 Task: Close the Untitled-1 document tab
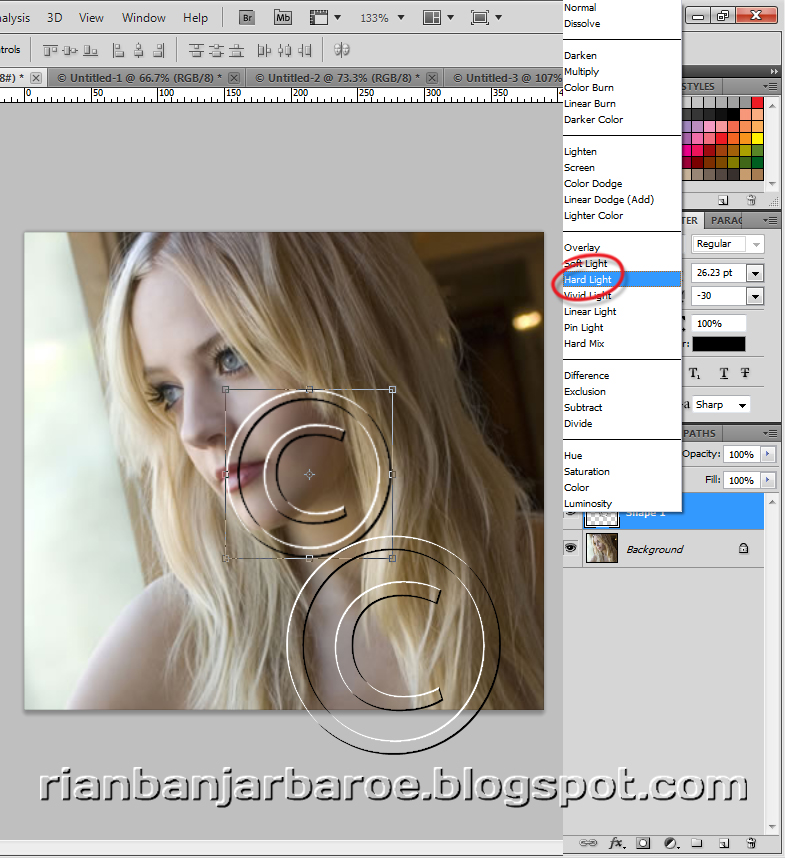(234, 78)
